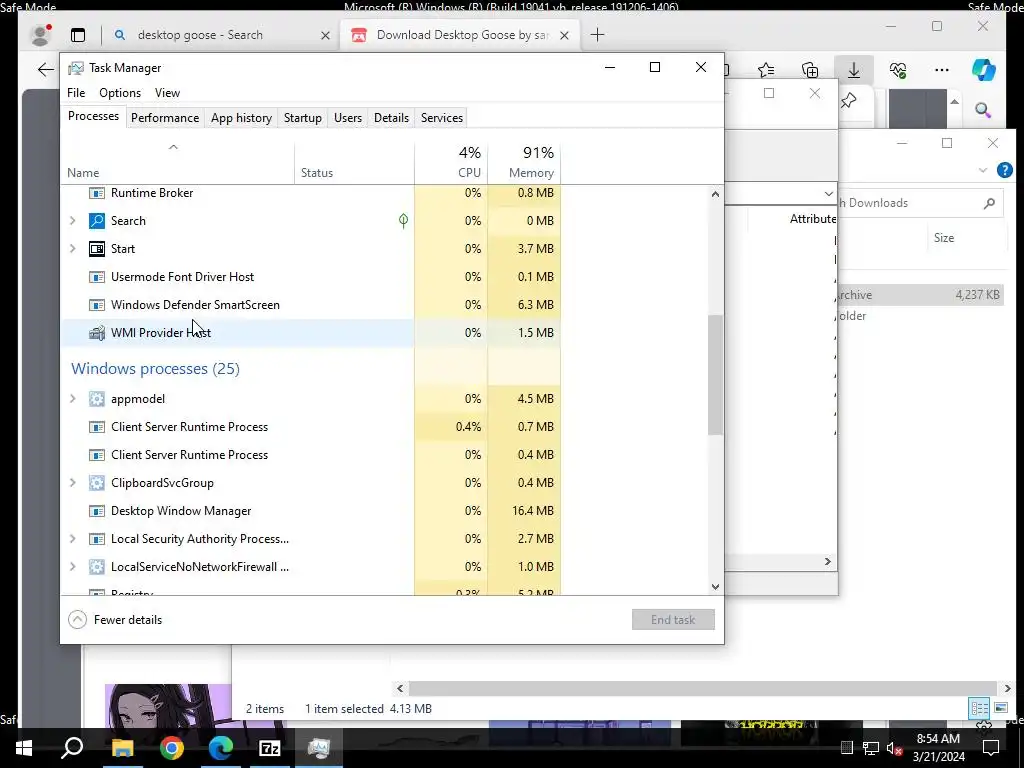The width and height of the screenshot is (1024, 768).
Task: Open Edge favorites star icon
Action: click(x=766, y=70)
